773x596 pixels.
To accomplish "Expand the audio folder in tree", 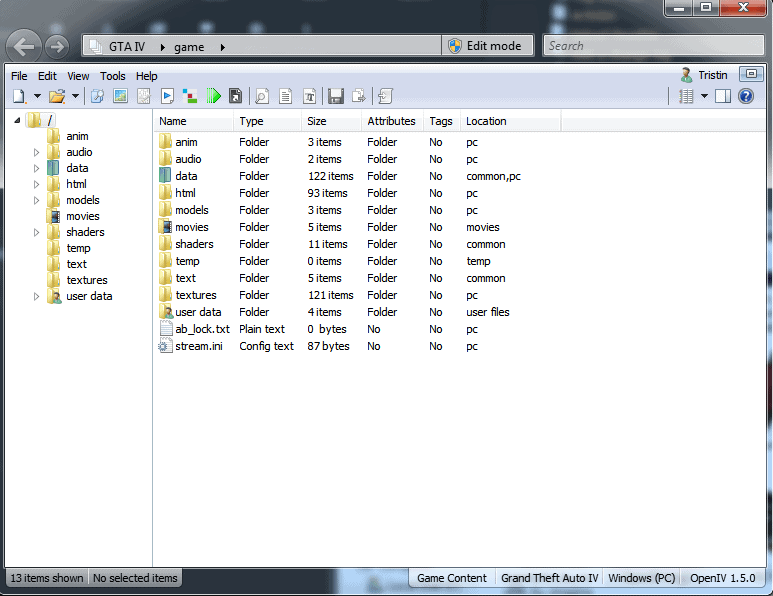I will click(36, 152).
